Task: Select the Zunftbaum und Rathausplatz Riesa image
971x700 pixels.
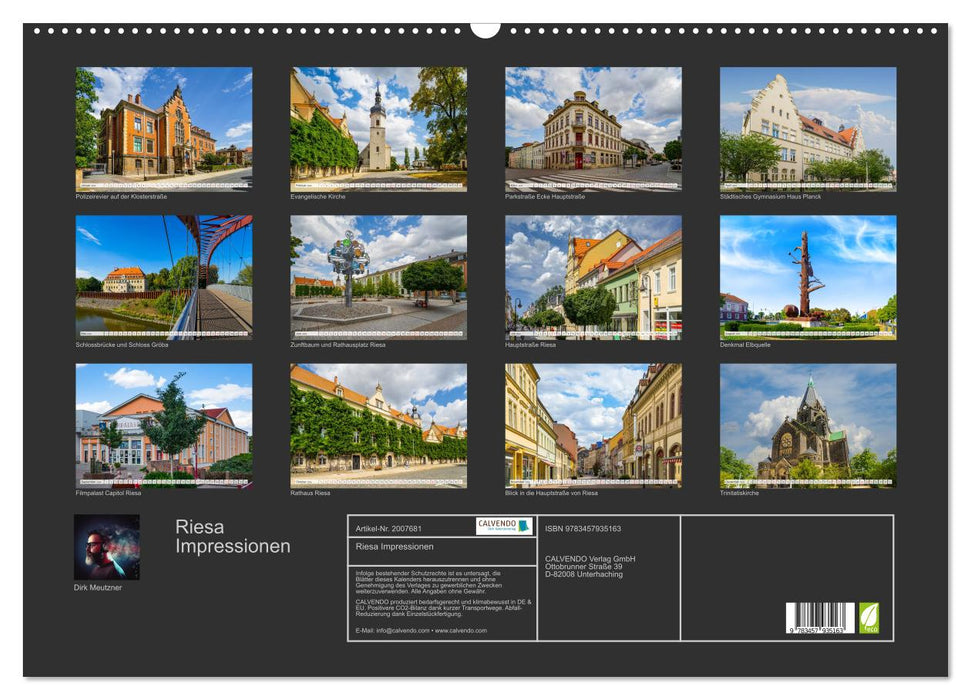Action: (x=380, y=277)
